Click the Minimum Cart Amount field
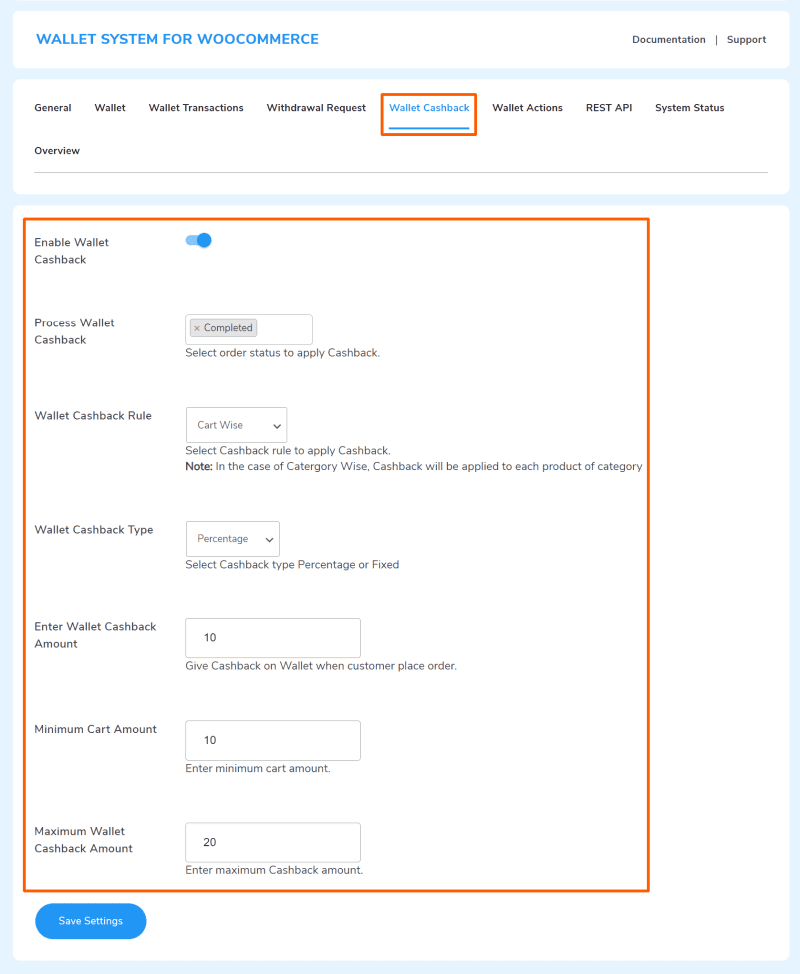The width and height of the screenshot is (800, 974). 272,740
